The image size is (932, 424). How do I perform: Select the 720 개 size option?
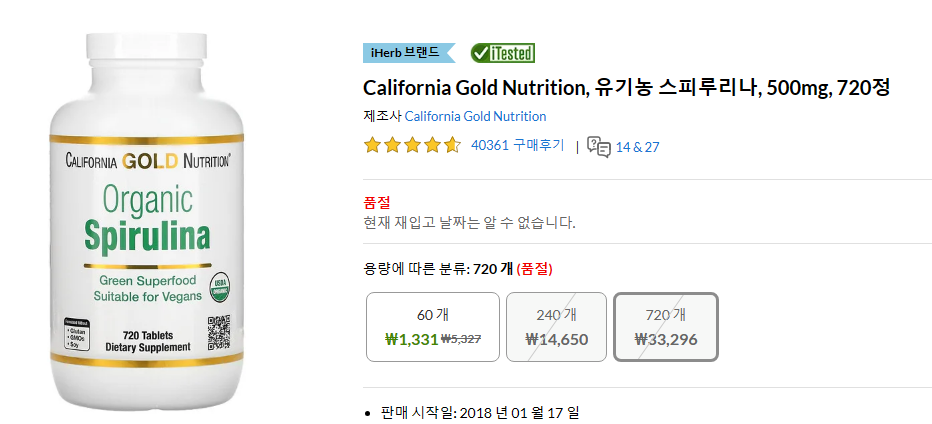point(666,326)
